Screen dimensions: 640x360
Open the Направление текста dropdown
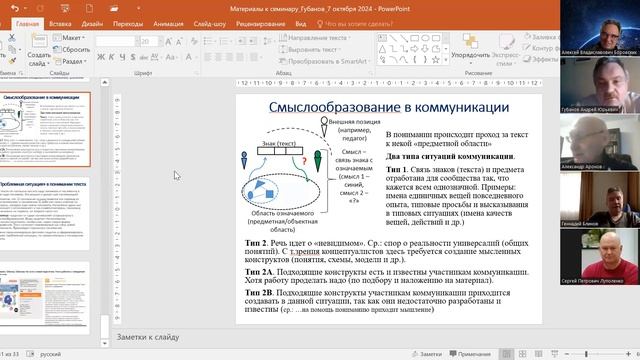coord(315,38)
